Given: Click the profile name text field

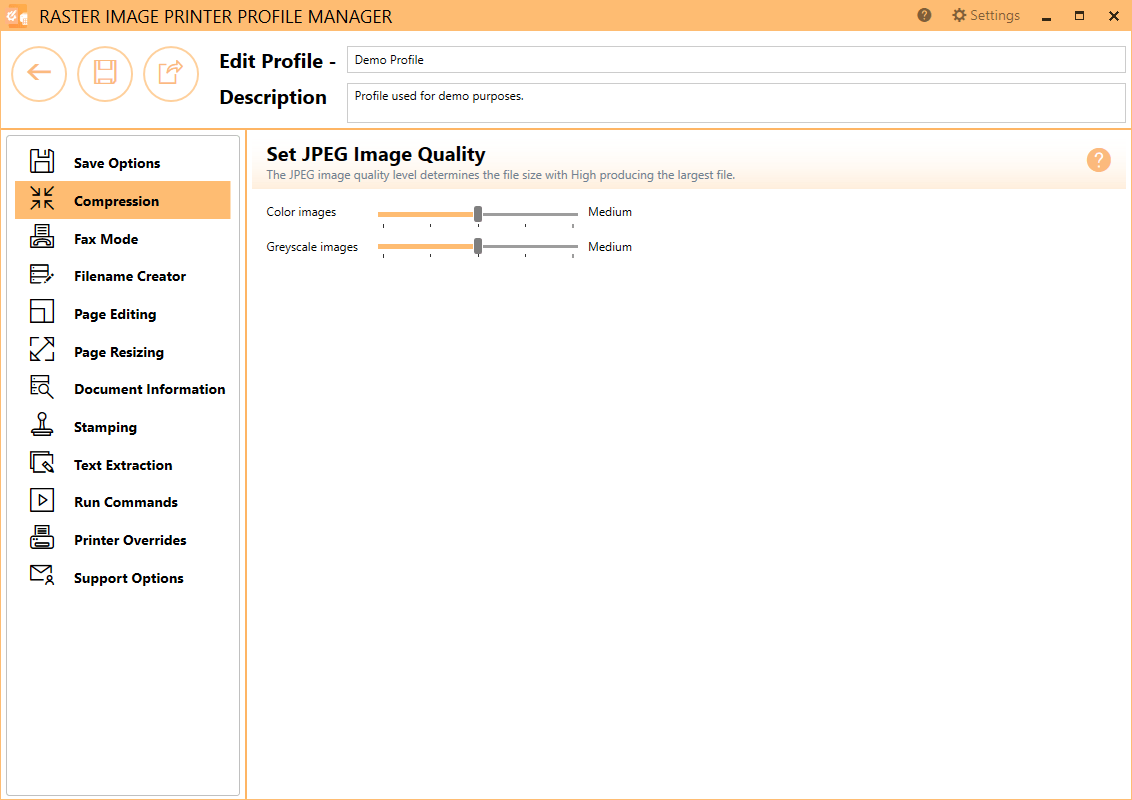Looking at the screenshot, I should pyautogui.click(x=735, y=60).
